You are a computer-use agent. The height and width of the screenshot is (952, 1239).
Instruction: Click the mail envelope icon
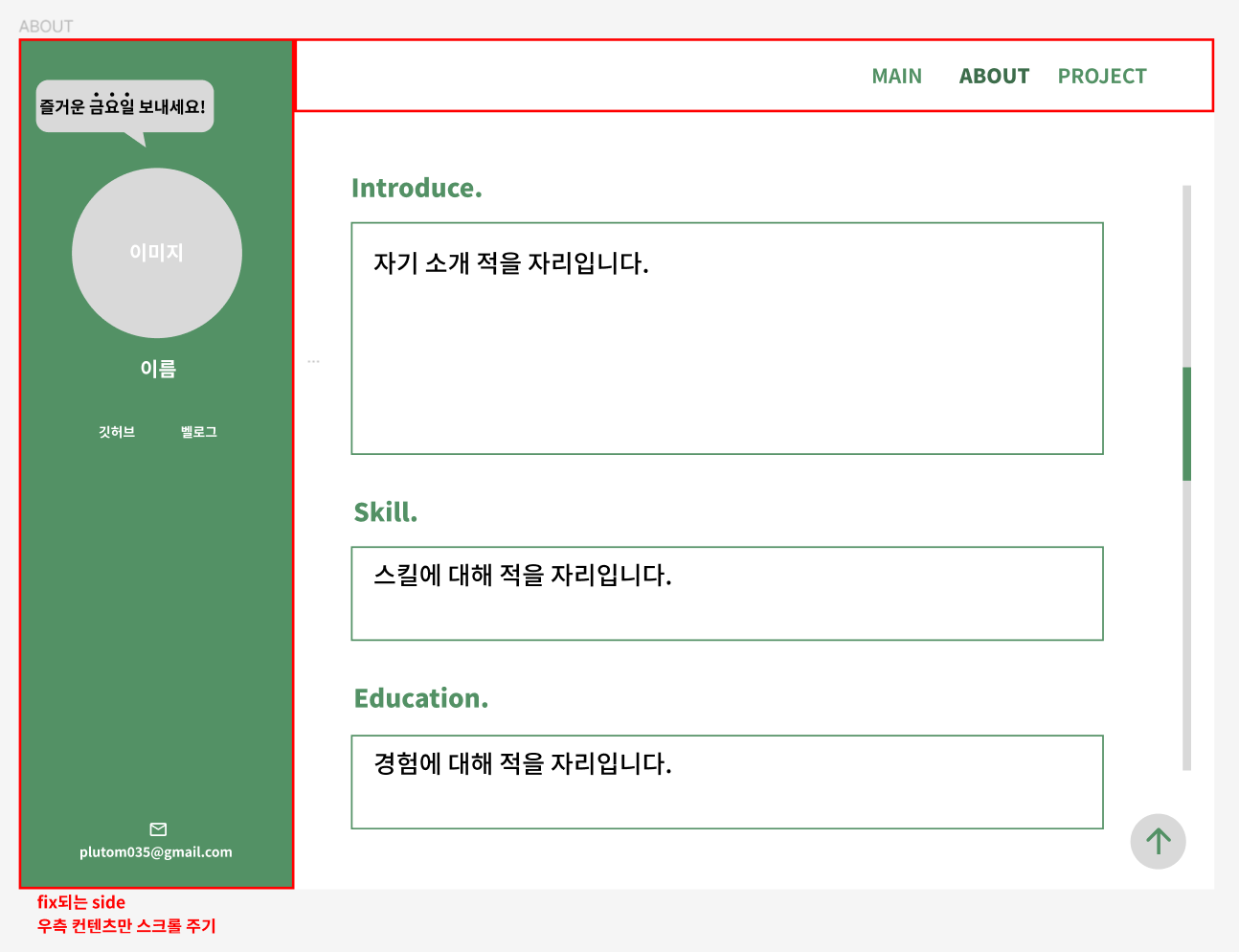tap(159, 829)
